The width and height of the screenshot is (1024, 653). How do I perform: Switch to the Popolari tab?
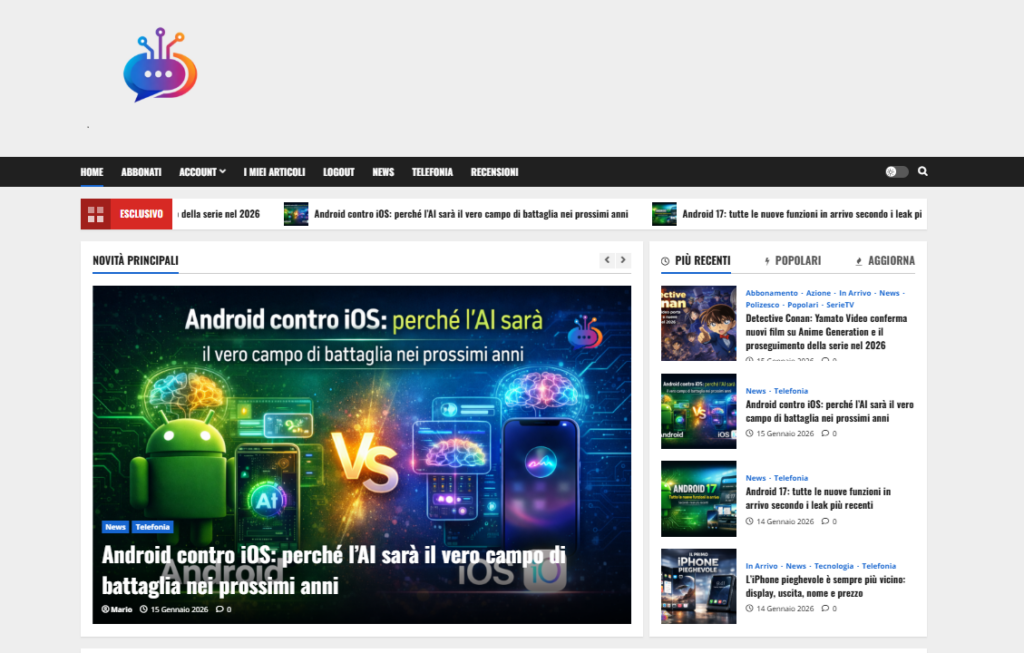[792, 260]
